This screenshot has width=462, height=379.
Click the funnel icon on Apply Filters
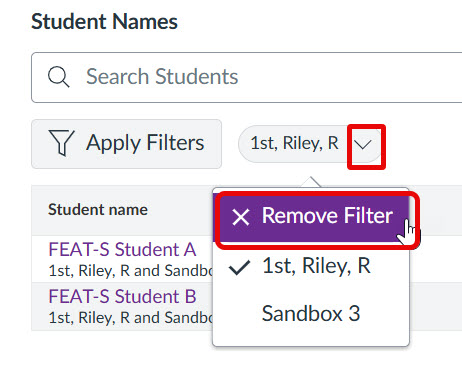(x=61, y=143)
